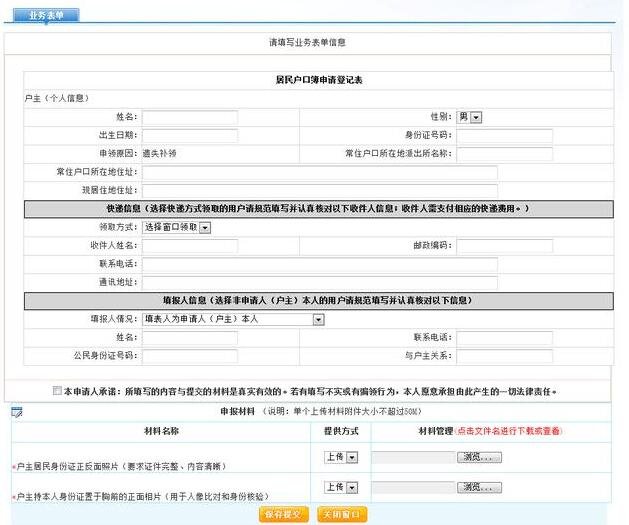Click the 公民身份证号码 input field

[x=190, y=356]
